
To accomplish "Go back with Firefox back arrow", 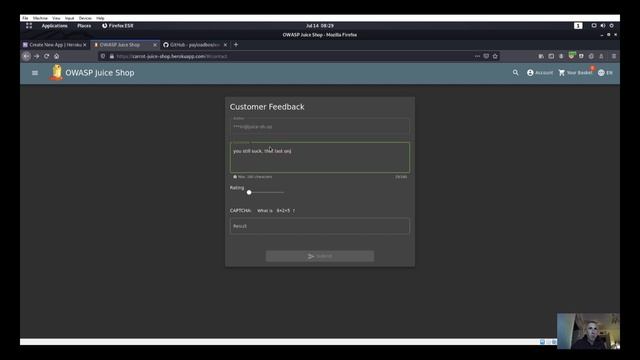I will (x=27, y=56).
